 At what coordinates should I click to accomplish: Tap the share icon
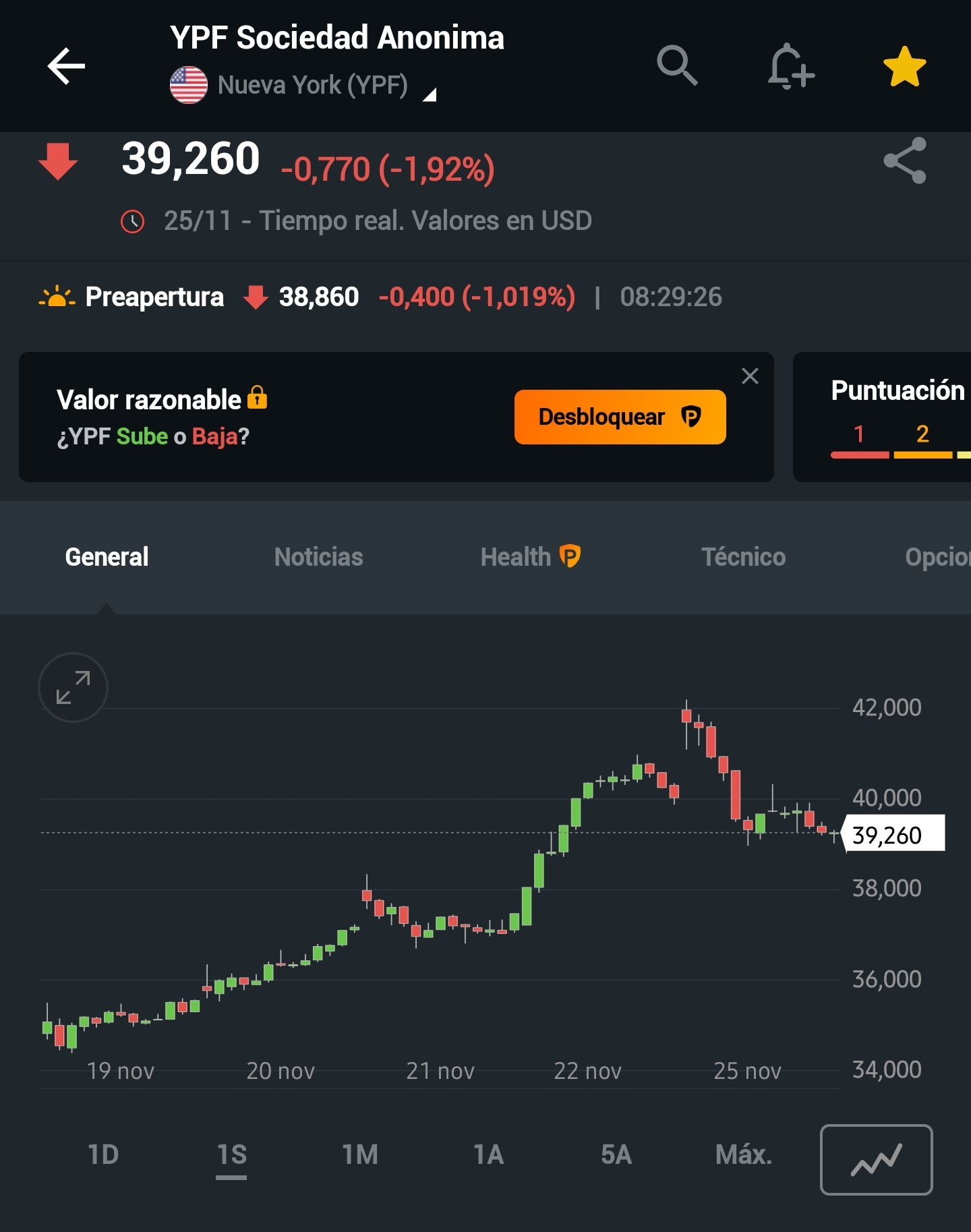tap(905, 160)
